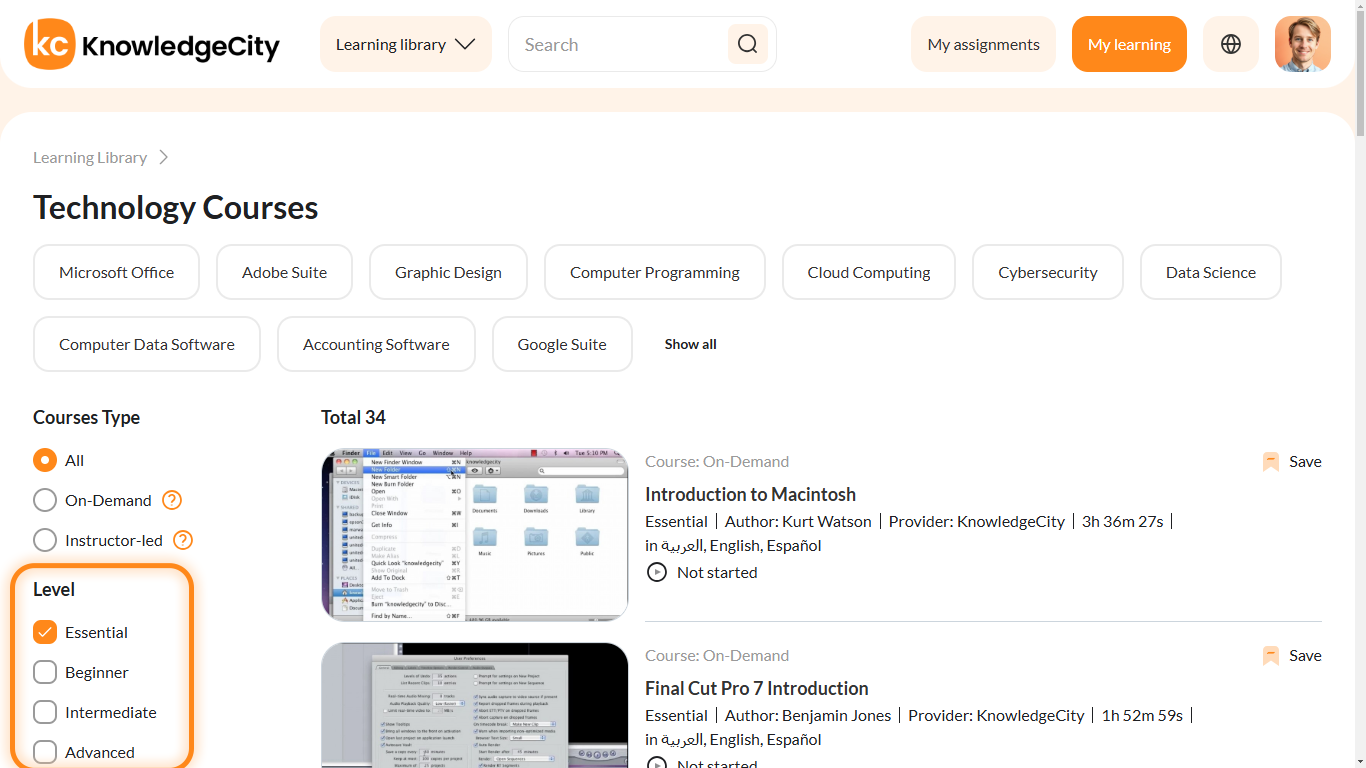
Task: Open the language globe icon
Action: coord(1231,44)
